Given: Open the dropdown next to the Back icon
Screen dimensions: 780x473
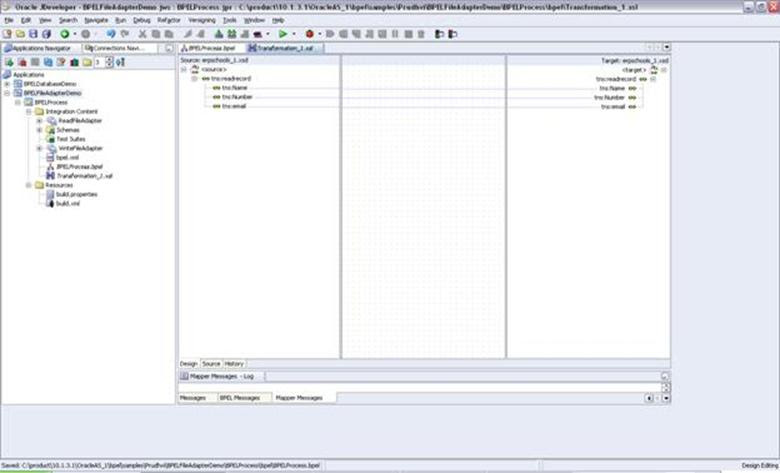Looking at the screenshot, I should pos(75,34).
